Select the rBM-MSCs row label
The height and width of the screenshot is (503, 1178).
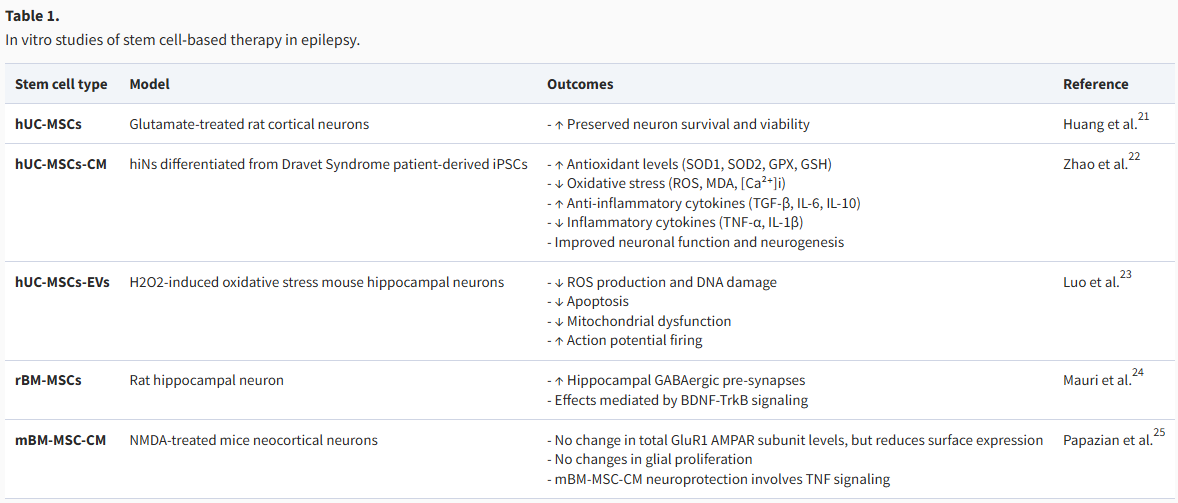point(49,381)
